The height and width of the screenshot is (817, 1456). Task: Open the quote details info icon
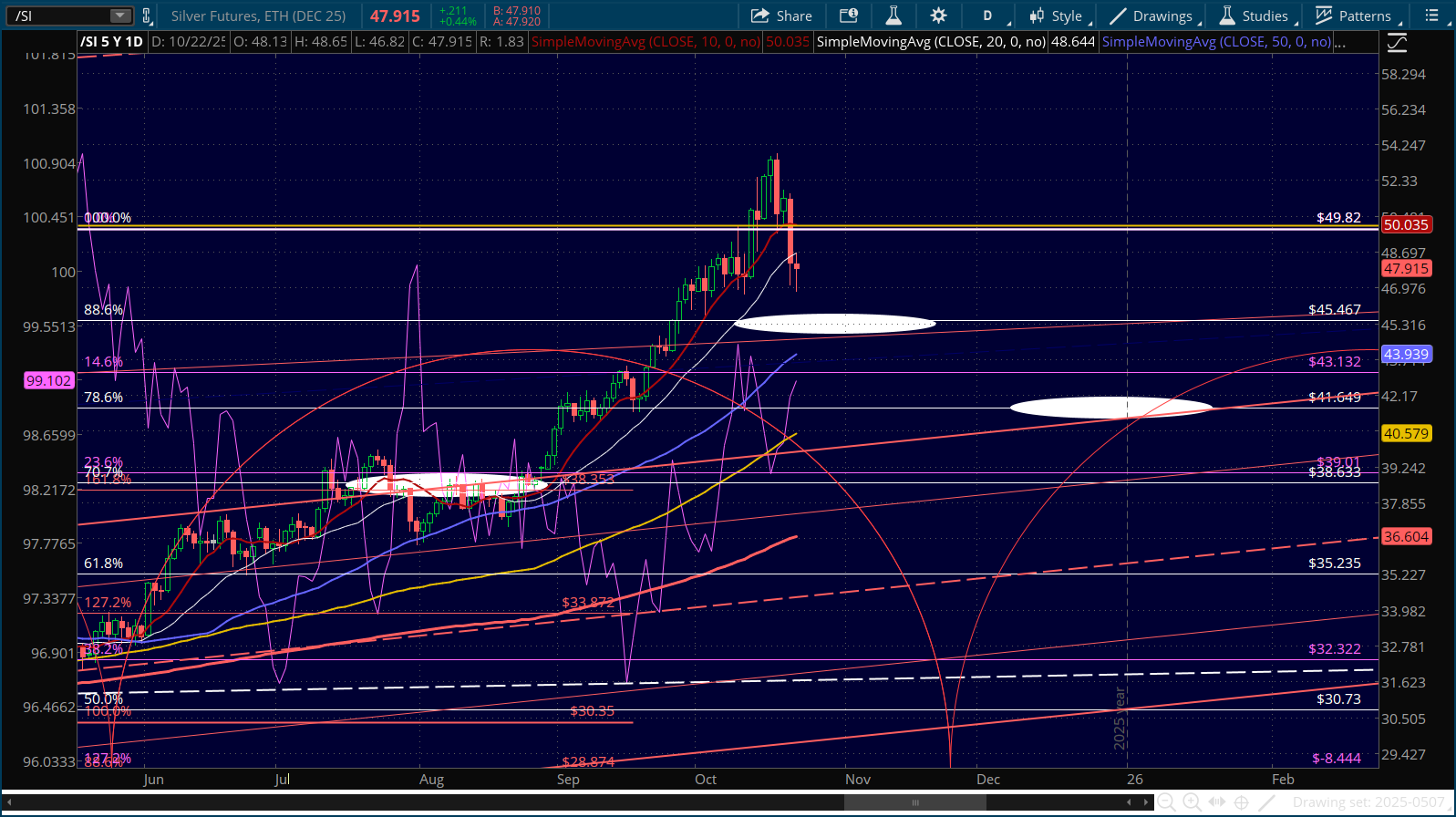(849, 16)
